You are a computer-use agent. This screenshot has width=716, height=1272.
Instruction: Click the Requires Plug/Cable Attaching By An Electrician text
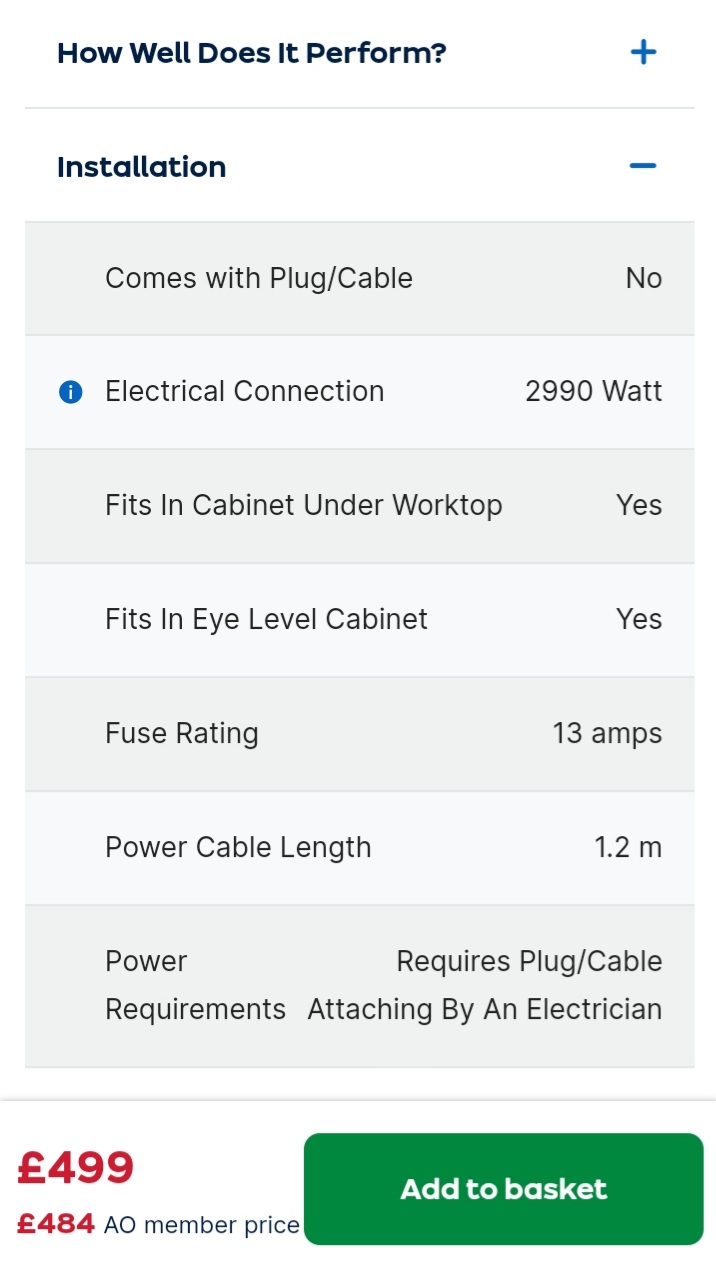485,985
